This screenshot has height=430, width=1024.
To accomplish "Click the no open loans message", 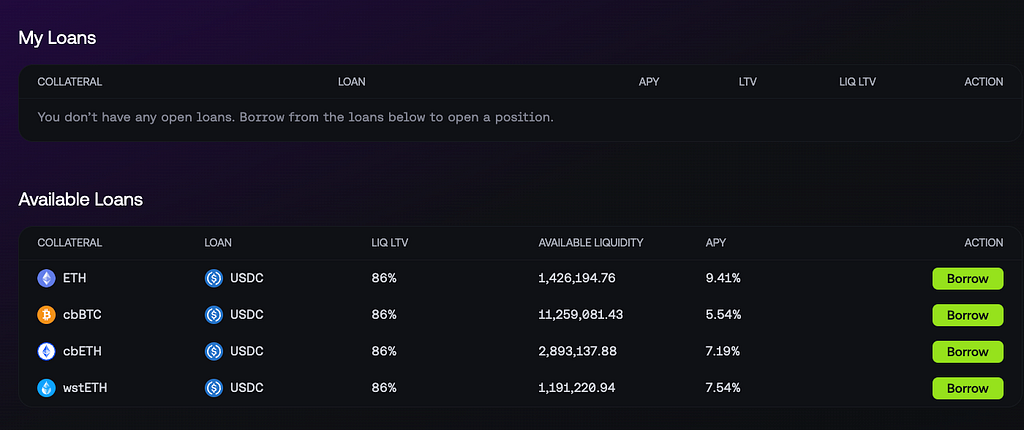I will tap(295, 118).
